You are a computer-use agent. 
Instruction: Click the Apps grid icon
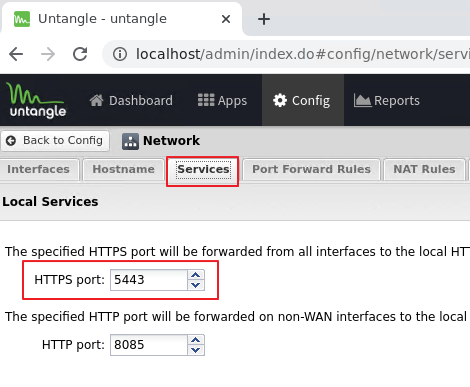click(206, 100)
